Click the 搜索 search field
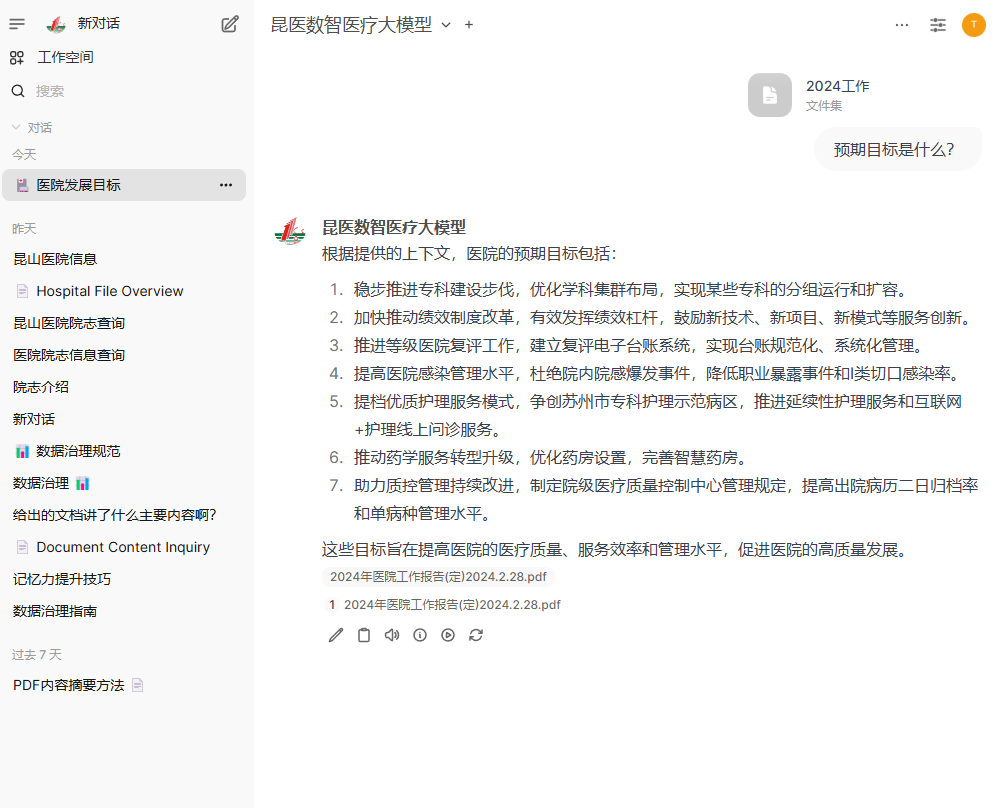 pos(50,91)
